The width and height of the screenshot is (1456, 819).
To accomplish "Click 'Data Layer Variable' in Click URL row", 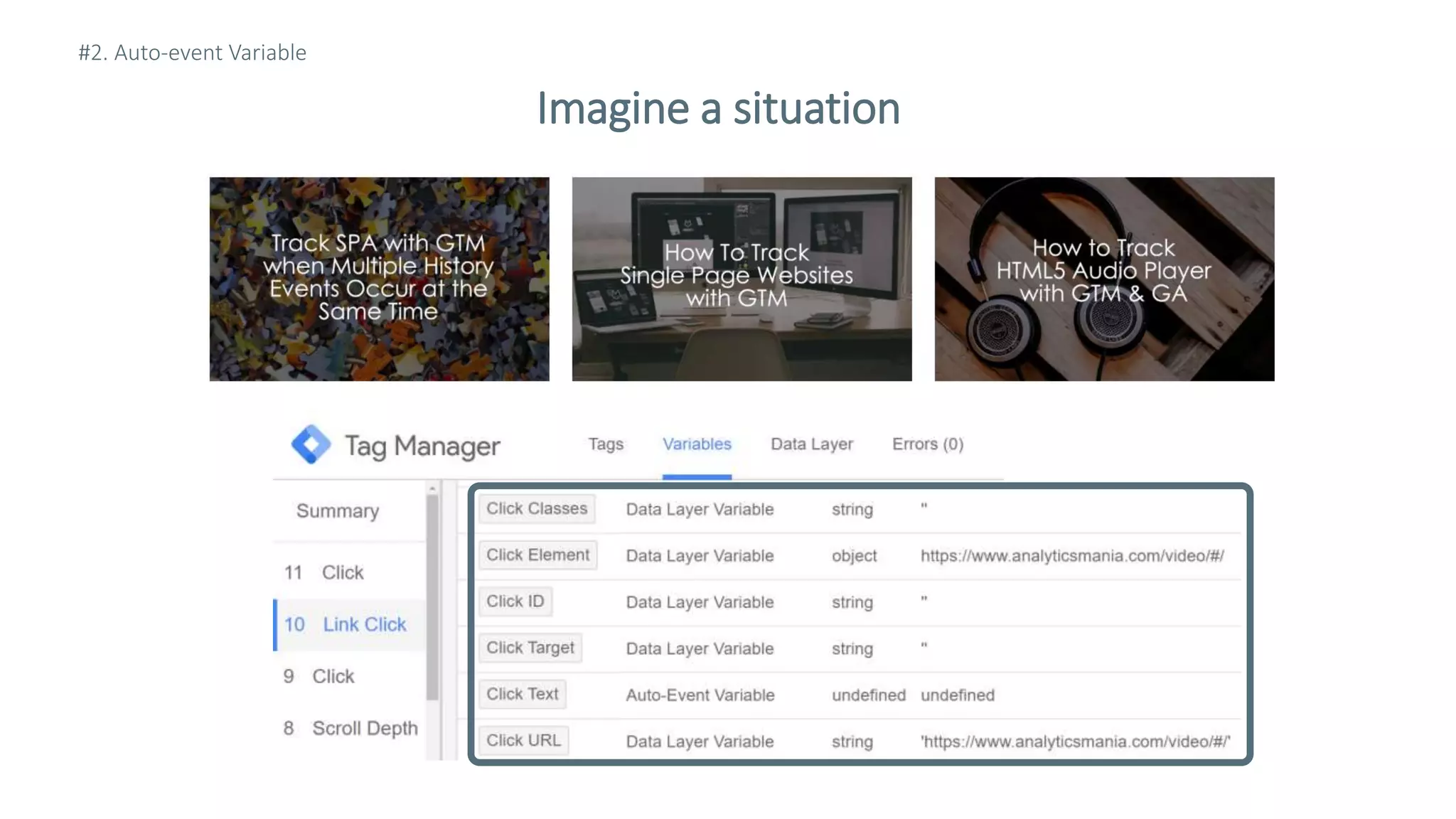I will pos(700,742).
